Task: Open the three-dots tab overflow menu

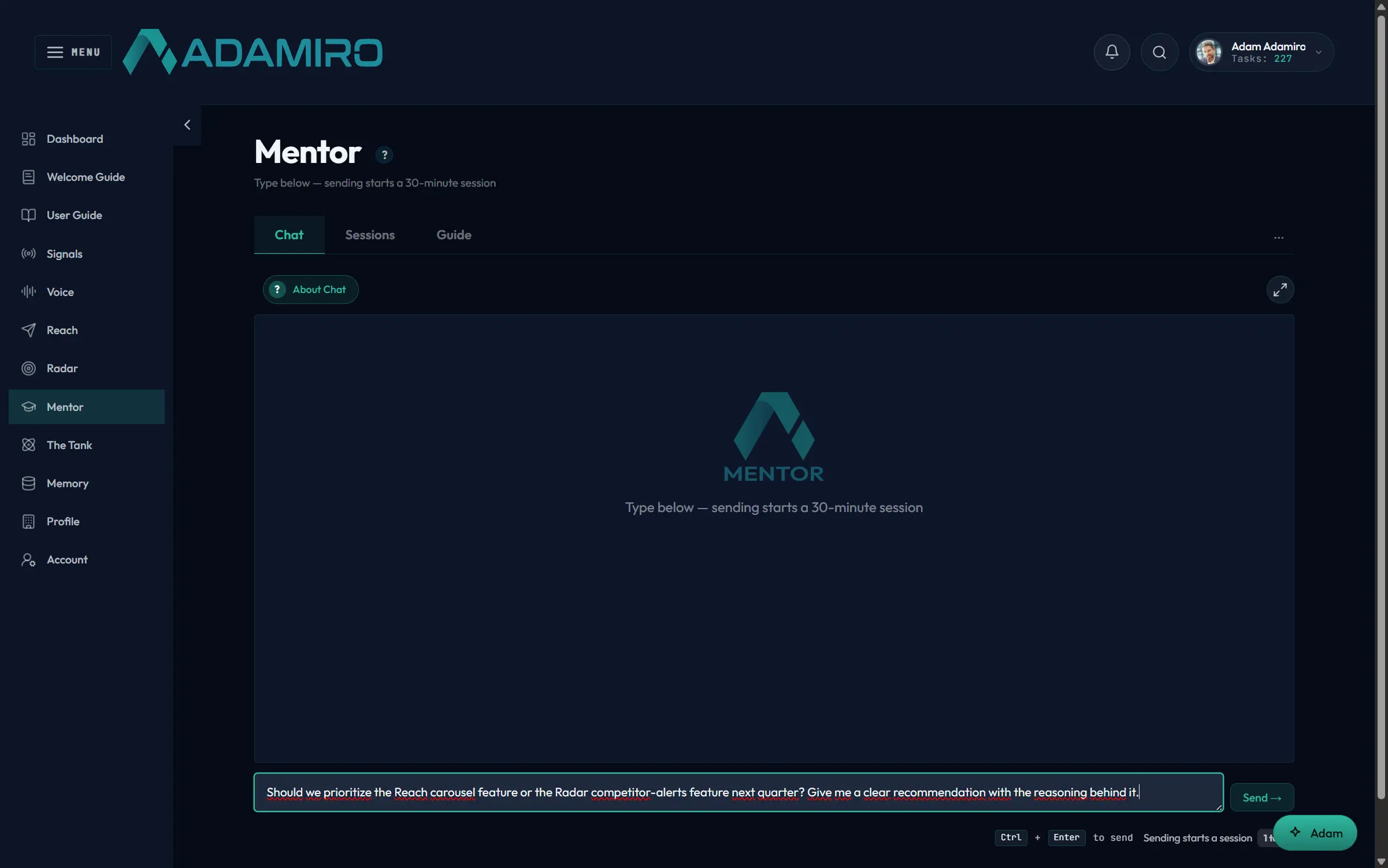Action: click(x=1279, y=238)
